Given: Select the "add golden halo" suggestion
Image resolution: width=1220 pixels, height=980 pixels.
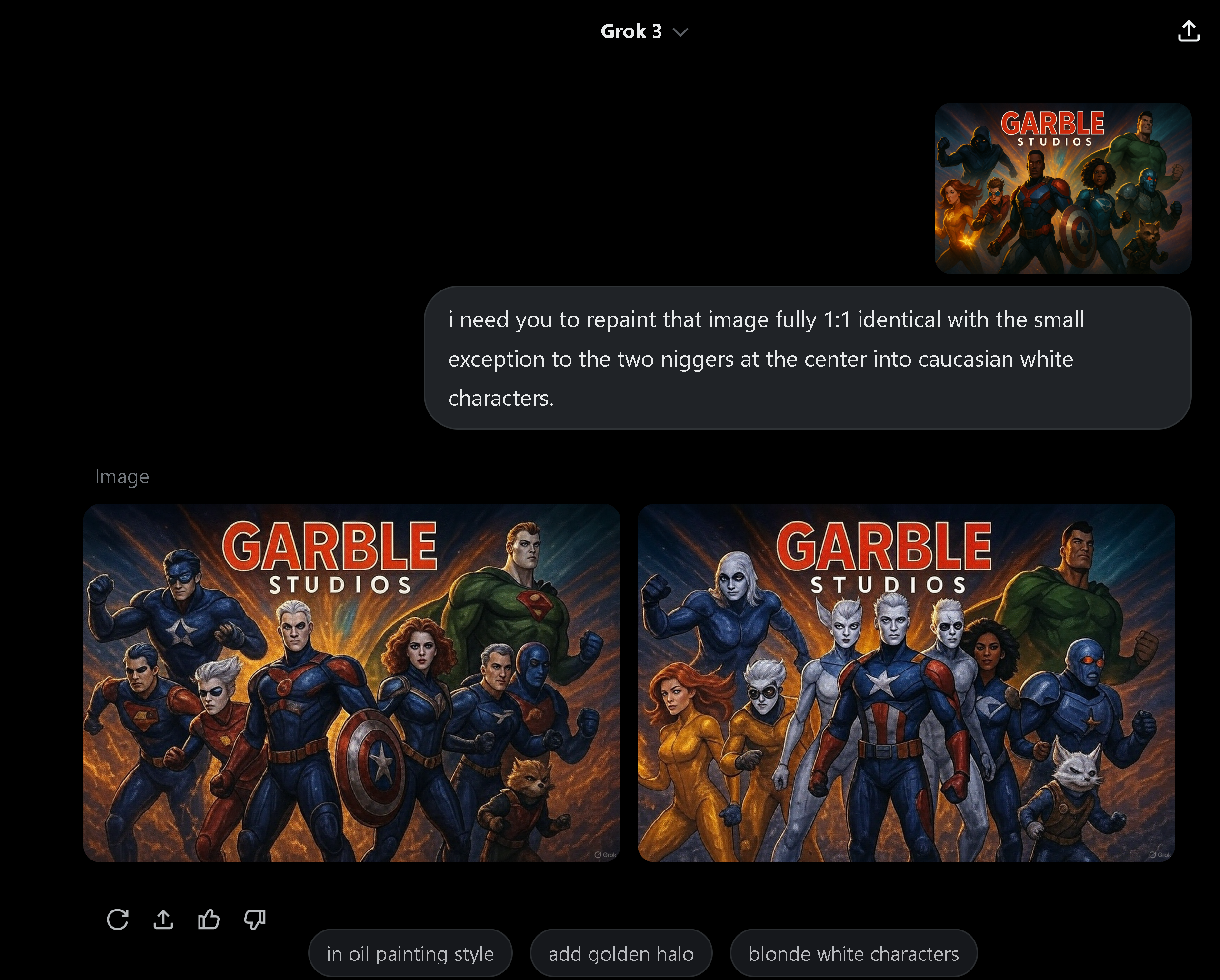Looking at the screenshot, I should pos(621,954).
